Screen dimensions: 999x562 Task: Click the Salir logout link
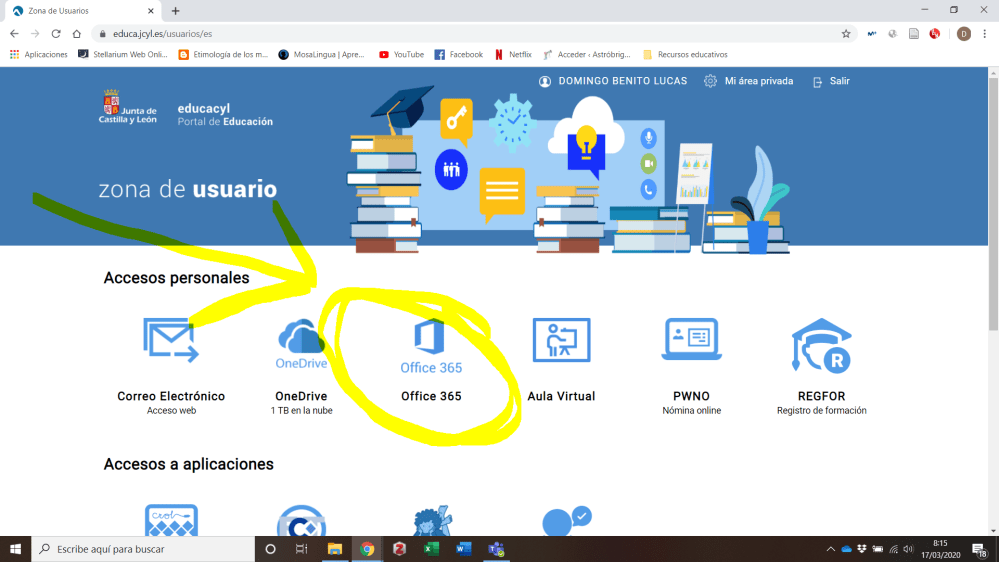[x=831, y=81]
